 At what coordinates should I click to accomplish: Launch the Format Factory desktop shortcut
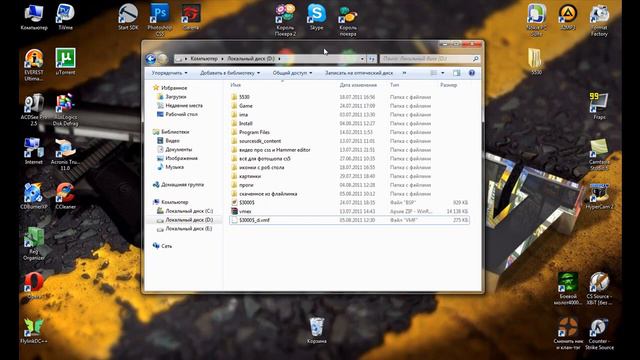pos(599,20)
